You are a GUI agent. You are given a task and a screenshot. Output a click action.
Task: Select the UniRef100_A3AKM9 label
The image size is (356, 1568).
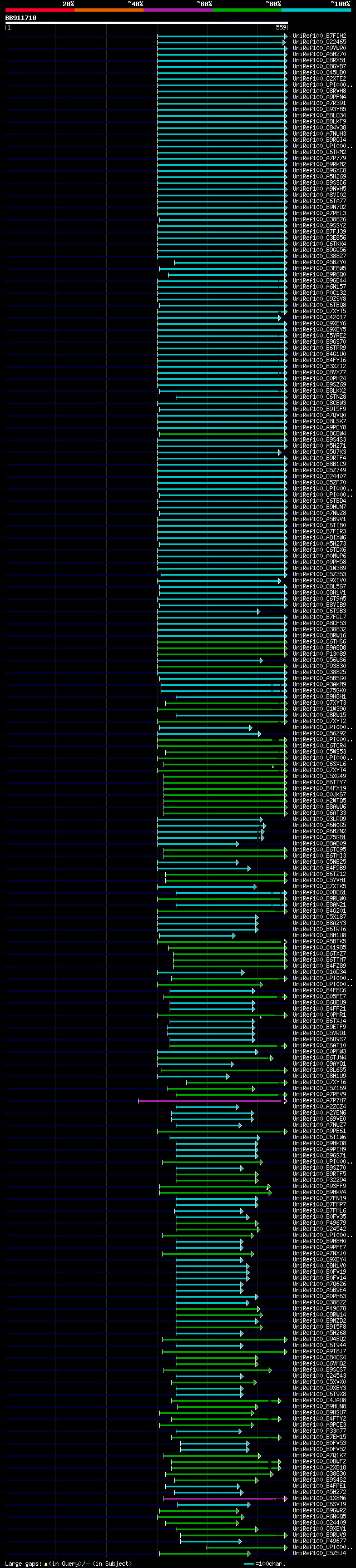click(x=319, y=684)
